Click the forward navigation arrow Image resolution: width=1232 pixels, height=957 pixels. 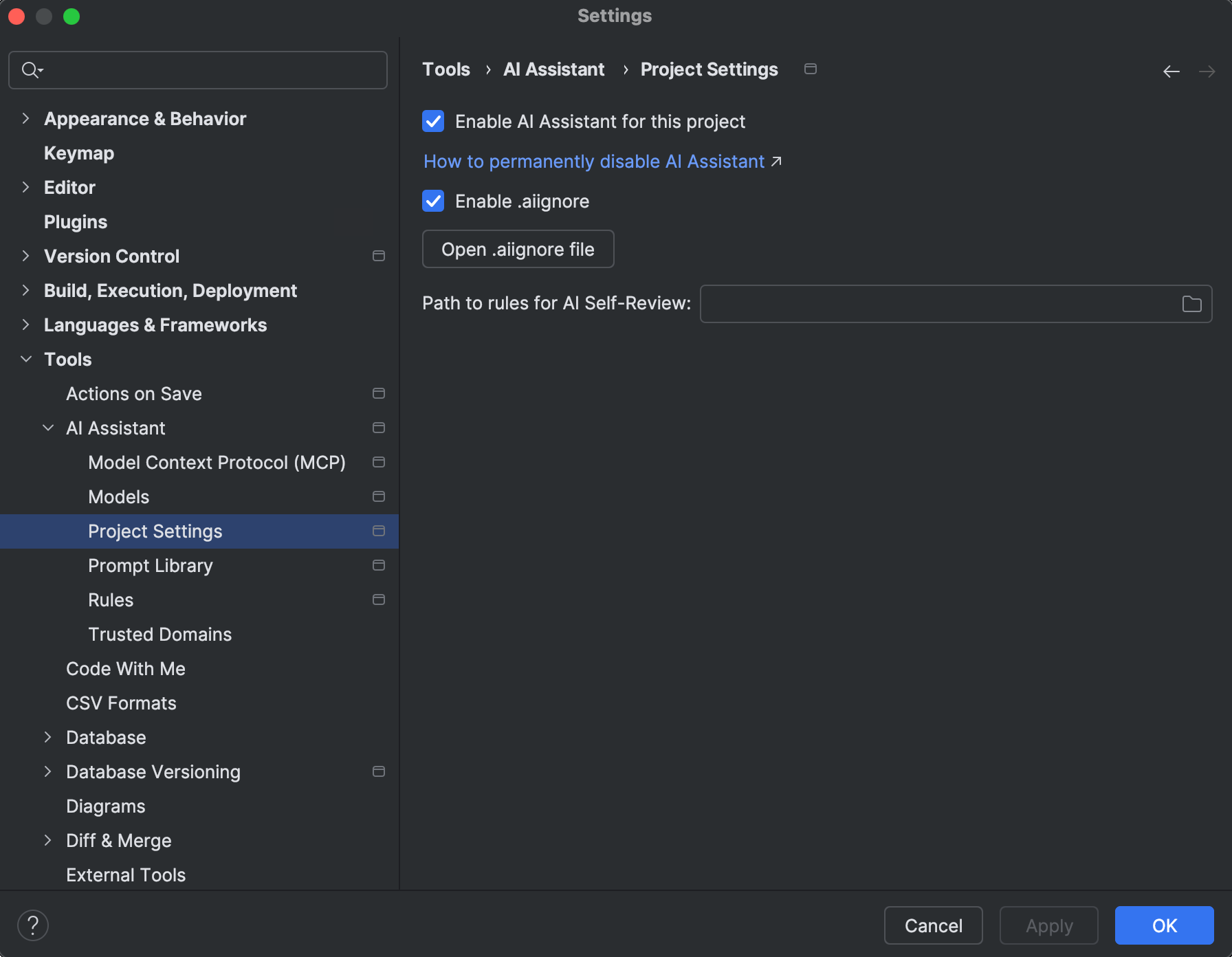pos(1207,71)
